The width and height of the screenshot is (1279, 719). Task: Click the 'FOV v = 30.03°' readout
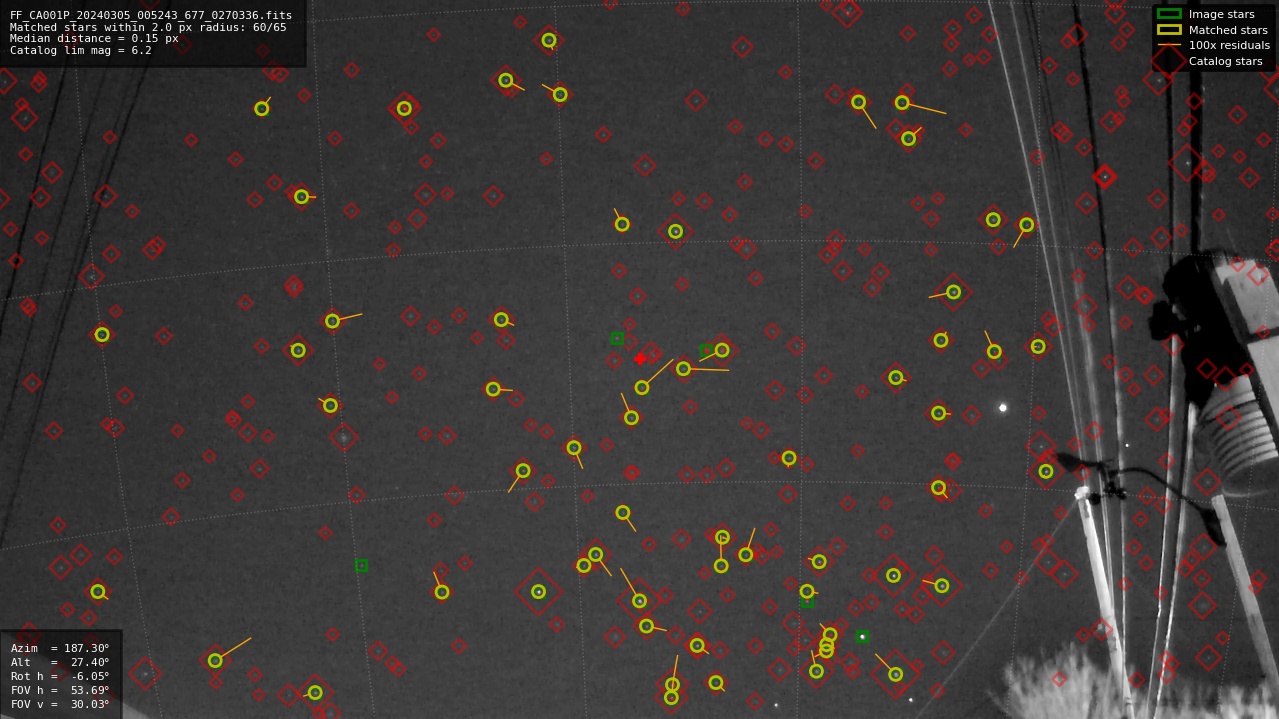pos(60,704)
